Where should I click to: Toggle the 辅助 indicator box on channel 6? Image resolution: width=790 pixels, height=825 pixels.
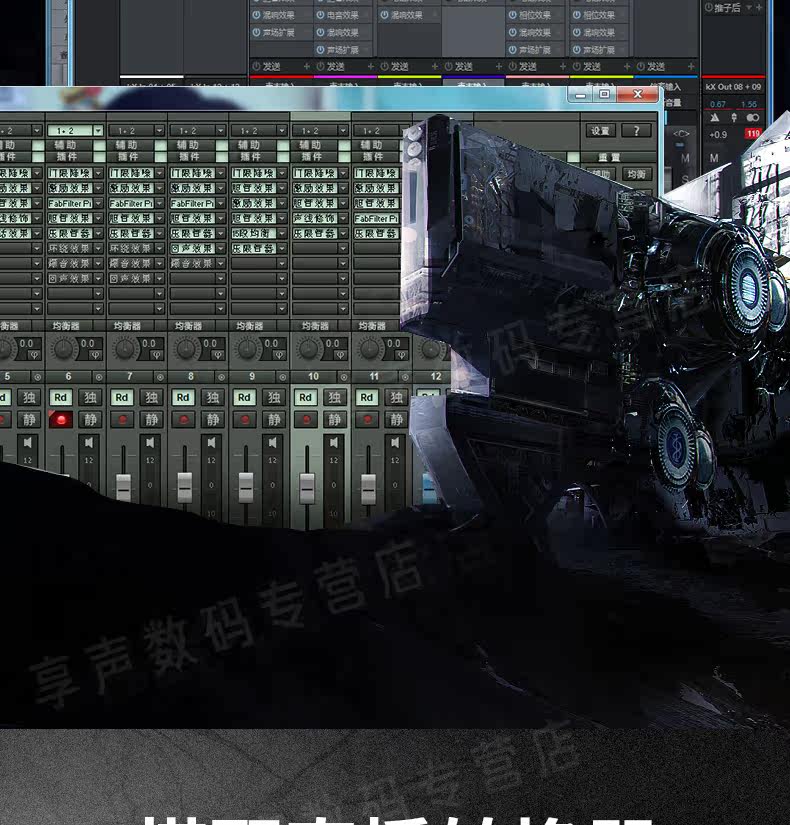pyautogui.click(x=99, y=145)
